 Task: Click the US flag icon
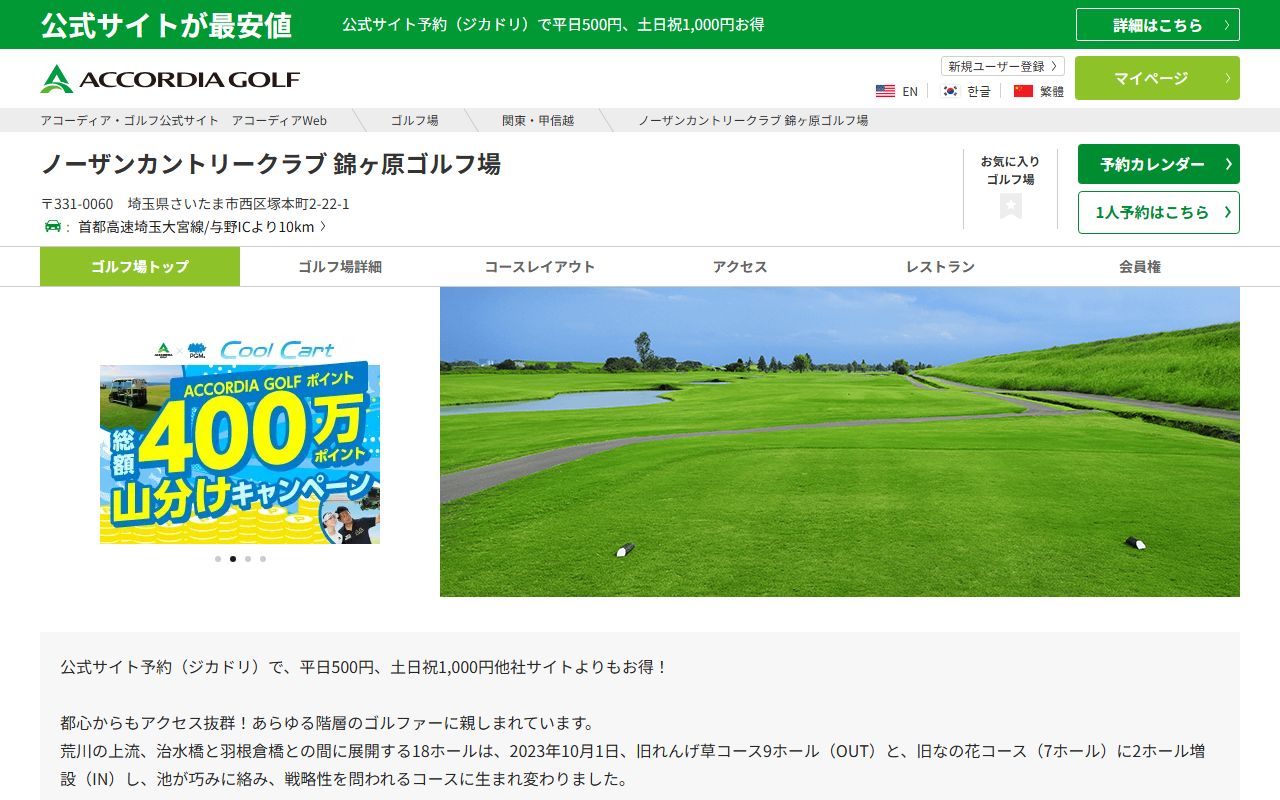[885, 91]
